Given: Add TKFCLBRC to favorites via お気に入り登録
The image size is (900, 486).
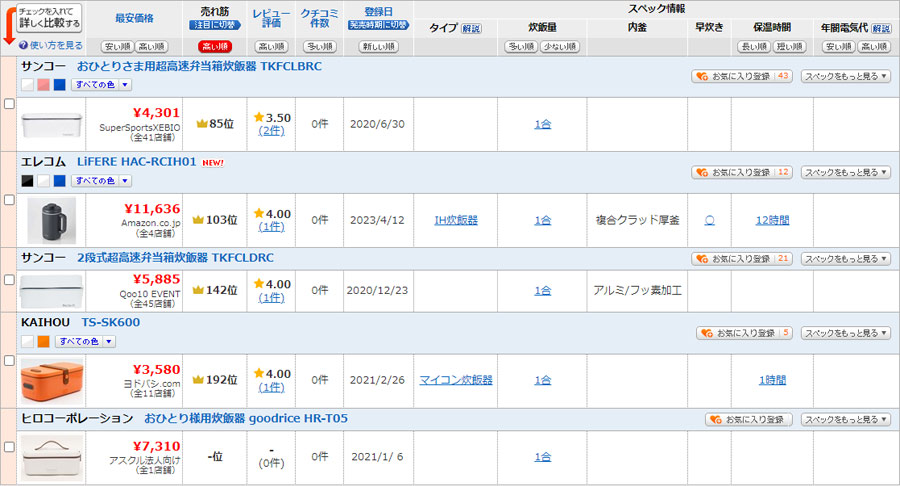Looking at the screenshot, I should point(742,76).
